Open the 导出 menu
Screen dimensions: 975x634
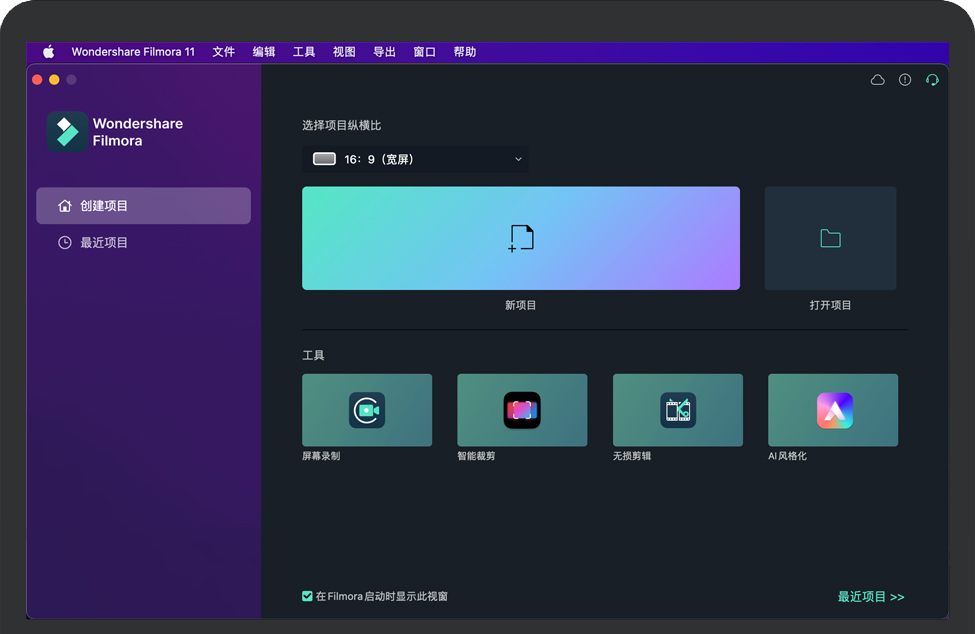[384, 52]
